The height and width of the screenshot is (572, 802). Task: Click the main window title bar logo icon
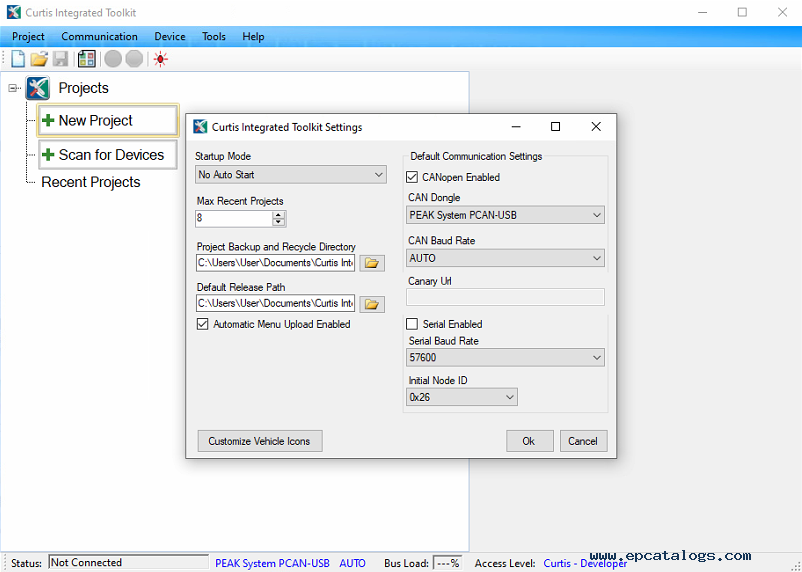click(14, 12)
